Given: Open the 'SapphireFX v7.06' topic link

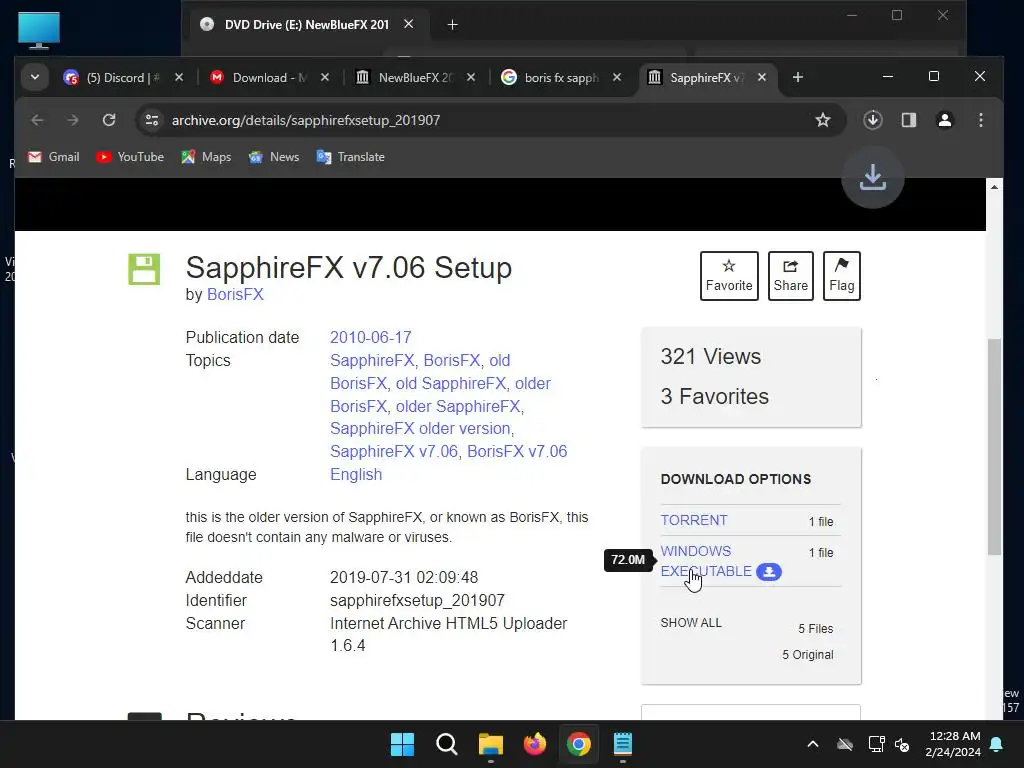Looking at the screenshot, I should (x=394, y=451).
